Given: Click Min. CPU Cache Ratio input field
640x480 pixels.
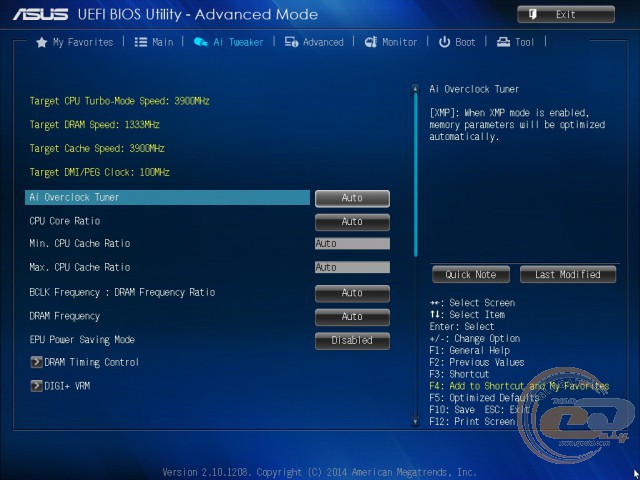Looking at the screenshot, I should coord(352,244).
